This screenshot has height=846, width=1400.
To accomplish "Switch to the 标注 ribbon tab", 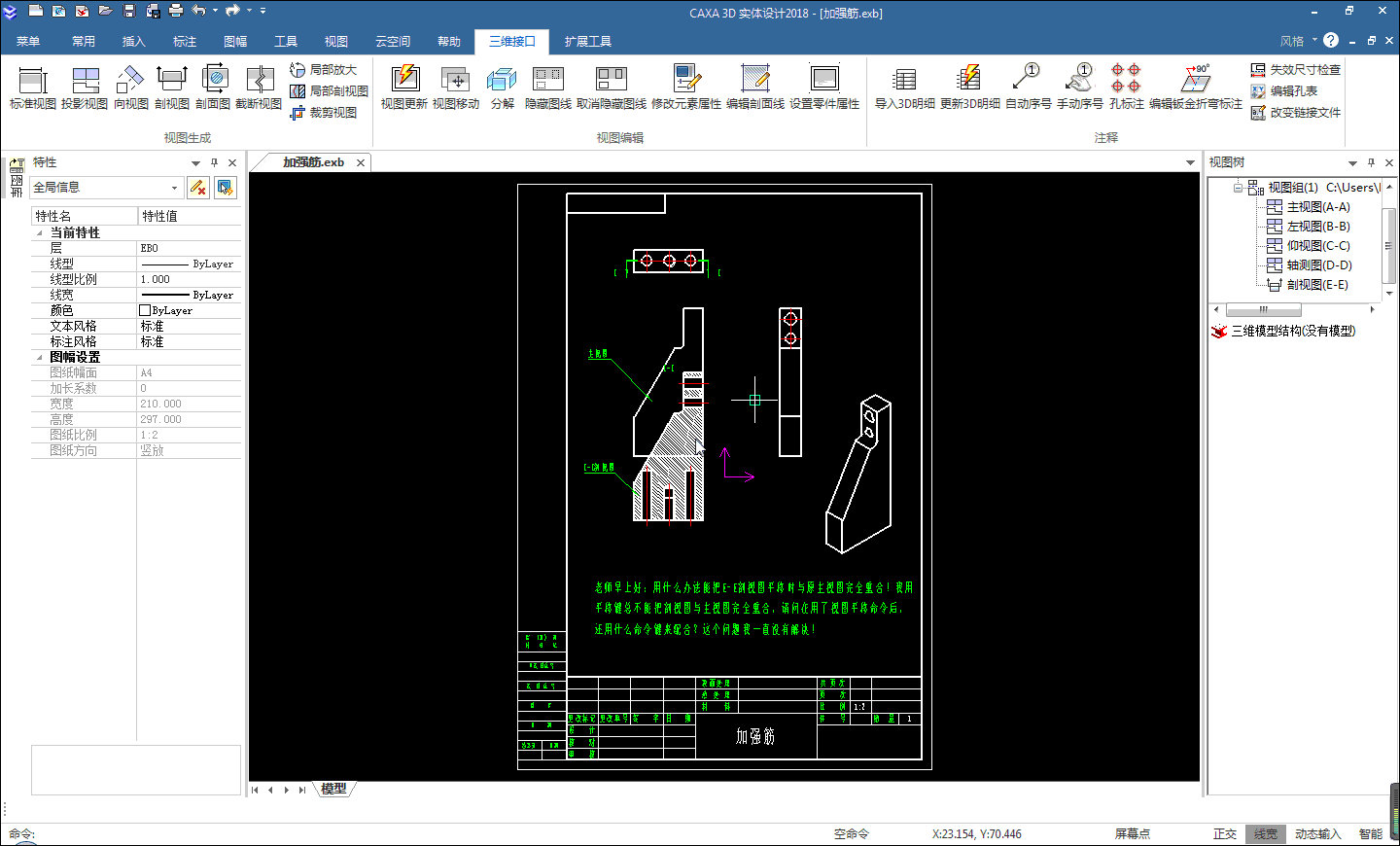I will click(x=185, y=42).
